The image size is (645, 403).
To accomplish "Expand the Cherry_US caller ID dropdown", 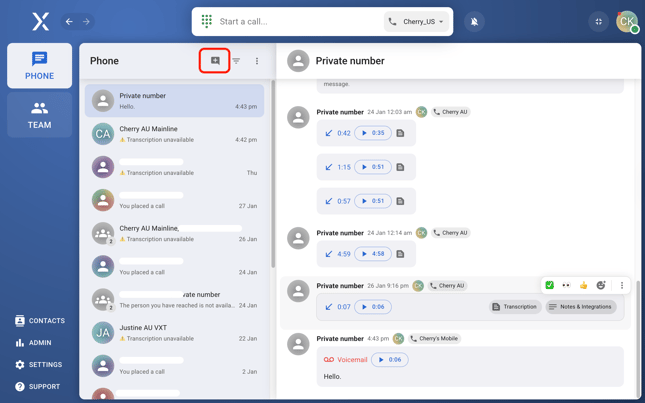I will click(416, 22).
